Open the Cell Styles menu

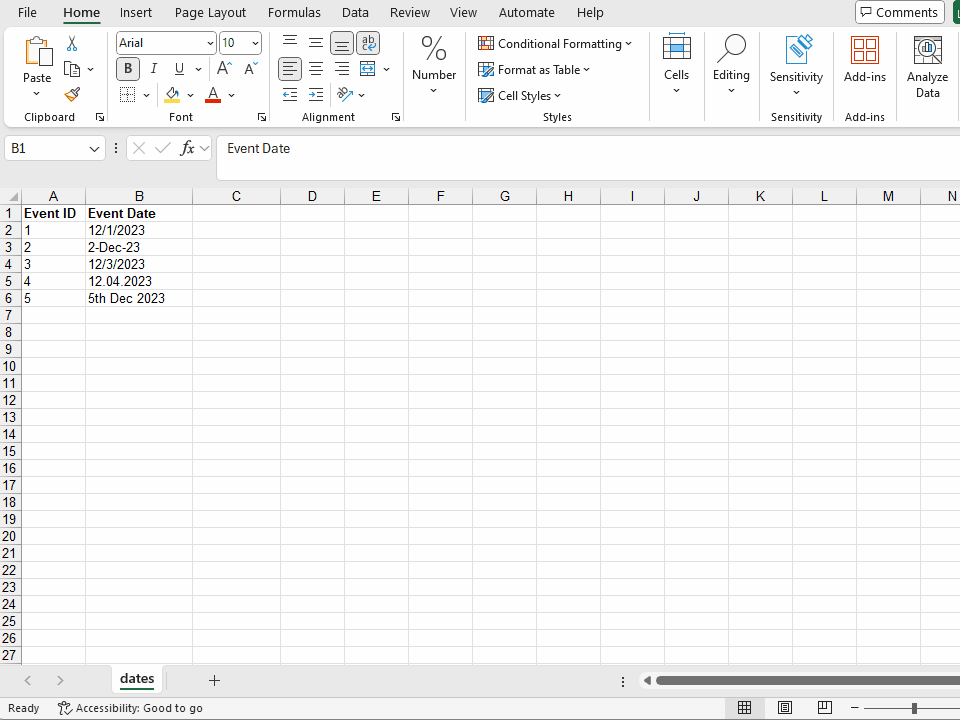[x=519, y=96]
